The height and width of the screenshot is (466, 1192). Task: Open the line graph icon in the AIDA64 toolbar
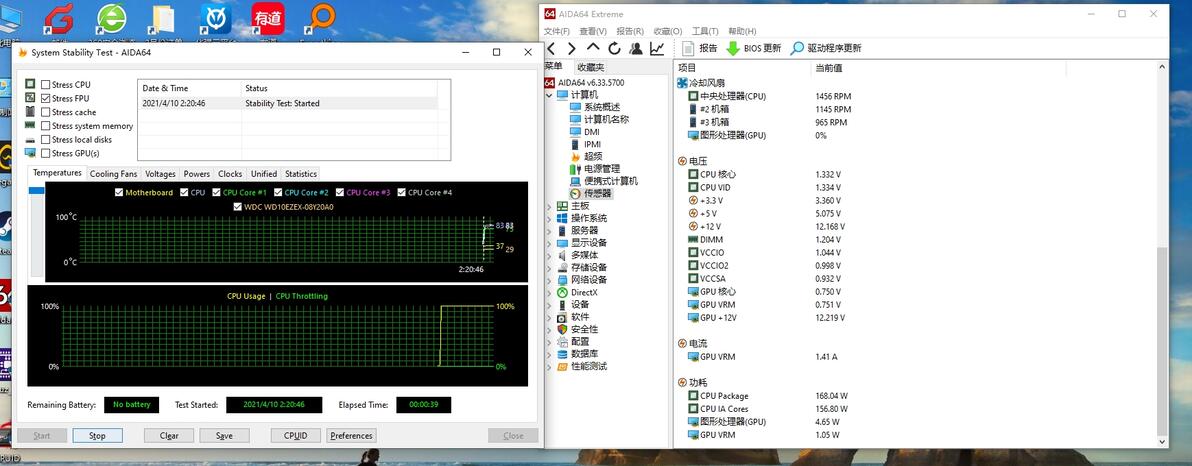click(657, 49)
